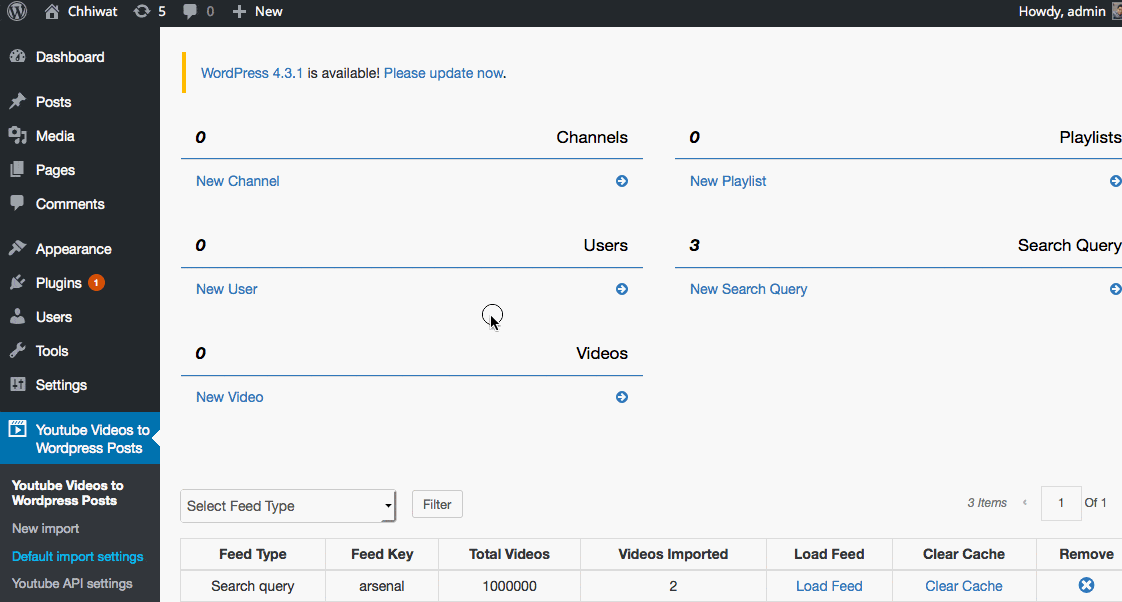Click the Please update now link

(444, 73)
